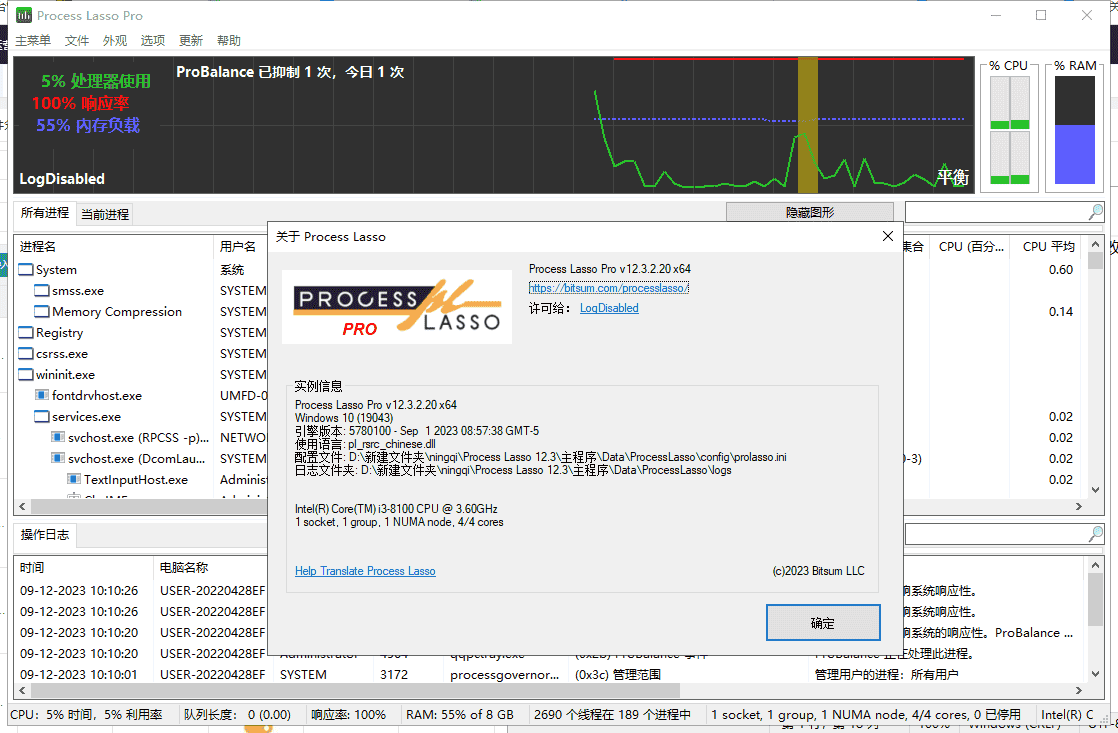Select the 操作日志 tab

[45, 535]
